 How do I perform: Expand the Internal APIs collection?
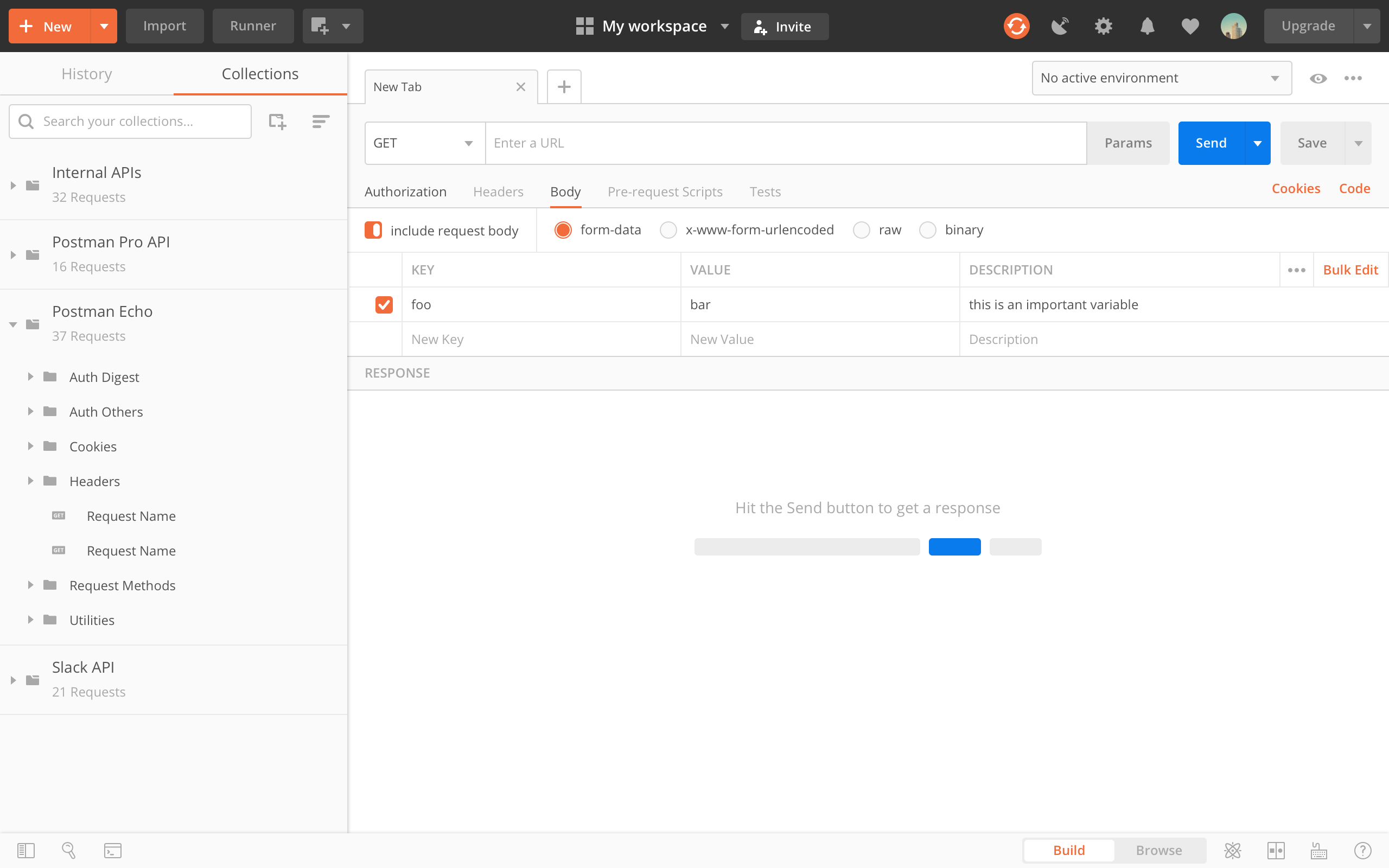pos(13,185)
